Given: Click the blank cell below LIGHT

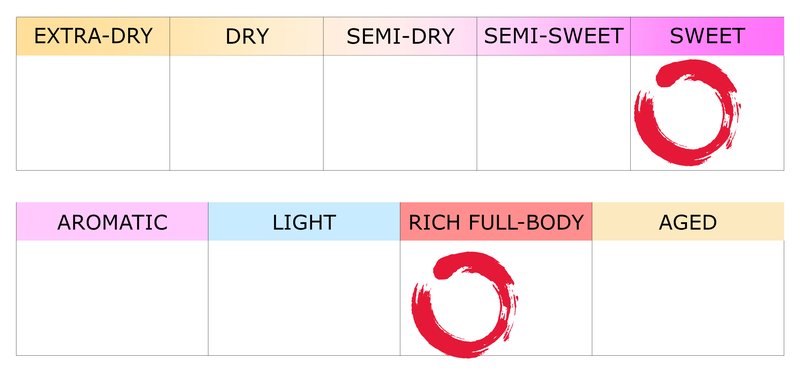Looking at the screenshot, I should [x=304, y=298].
